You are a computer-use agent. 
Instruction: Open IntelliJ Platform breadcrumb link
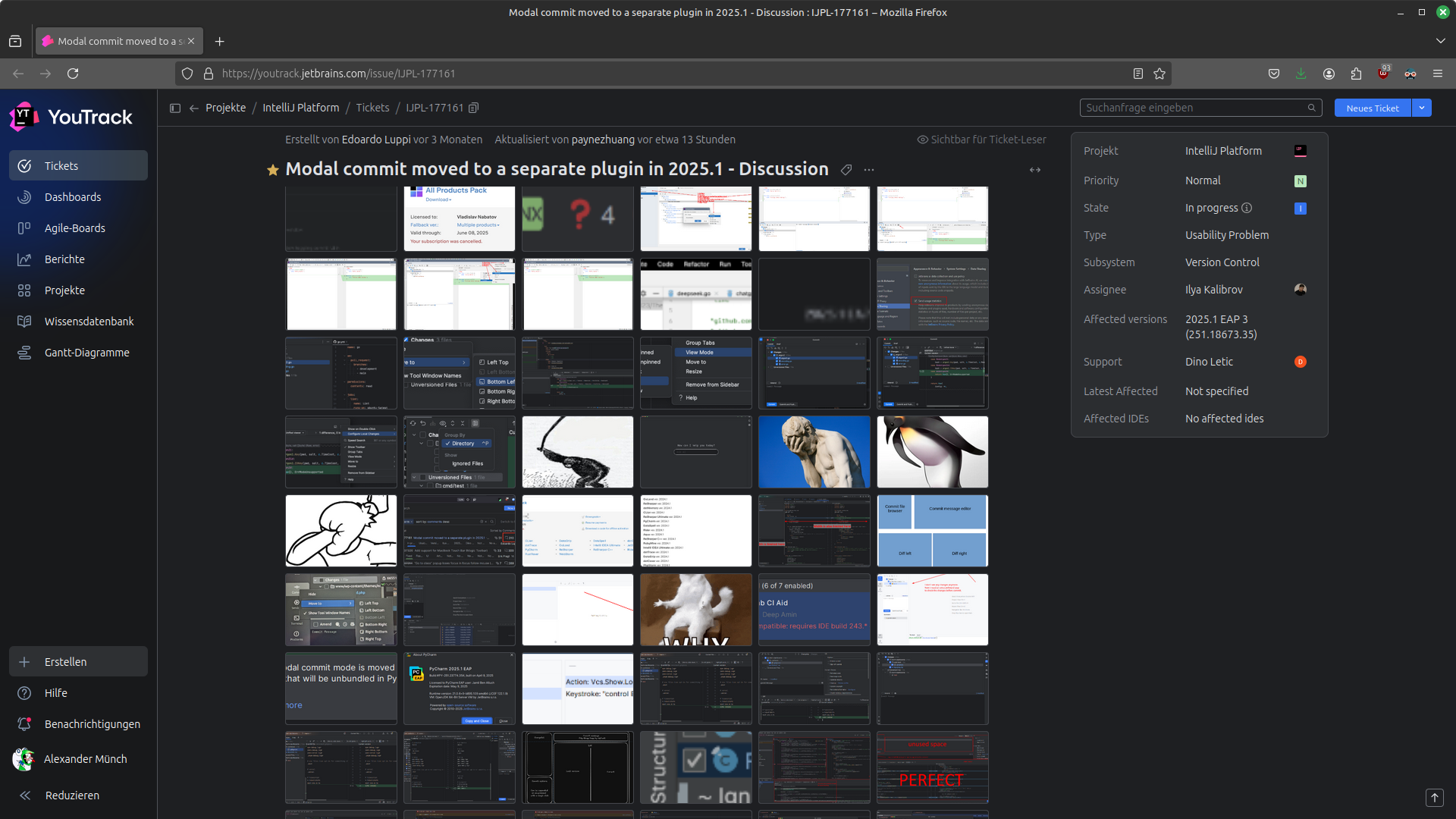(300, 108)
